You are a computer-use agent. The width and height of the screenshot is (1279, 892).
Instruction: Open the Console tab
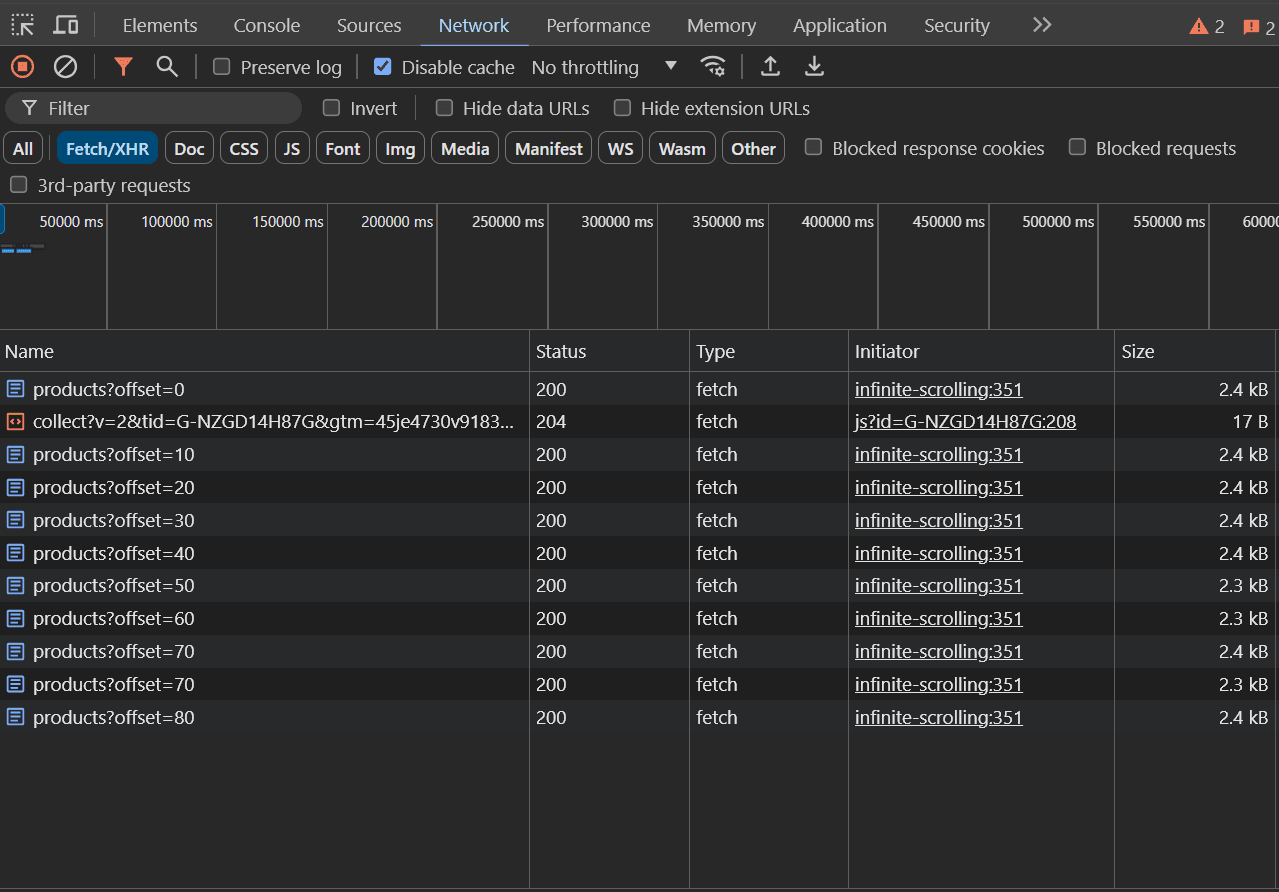coord(267,26)
